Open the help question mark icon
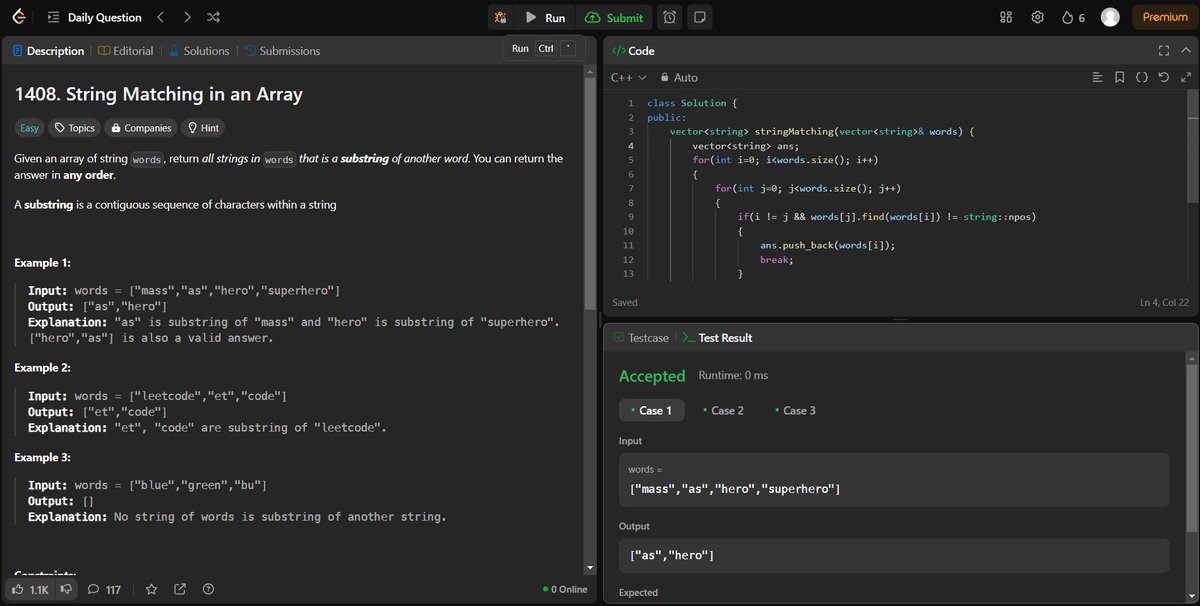Screen dimensions: 1200x606 coord(208,589)
